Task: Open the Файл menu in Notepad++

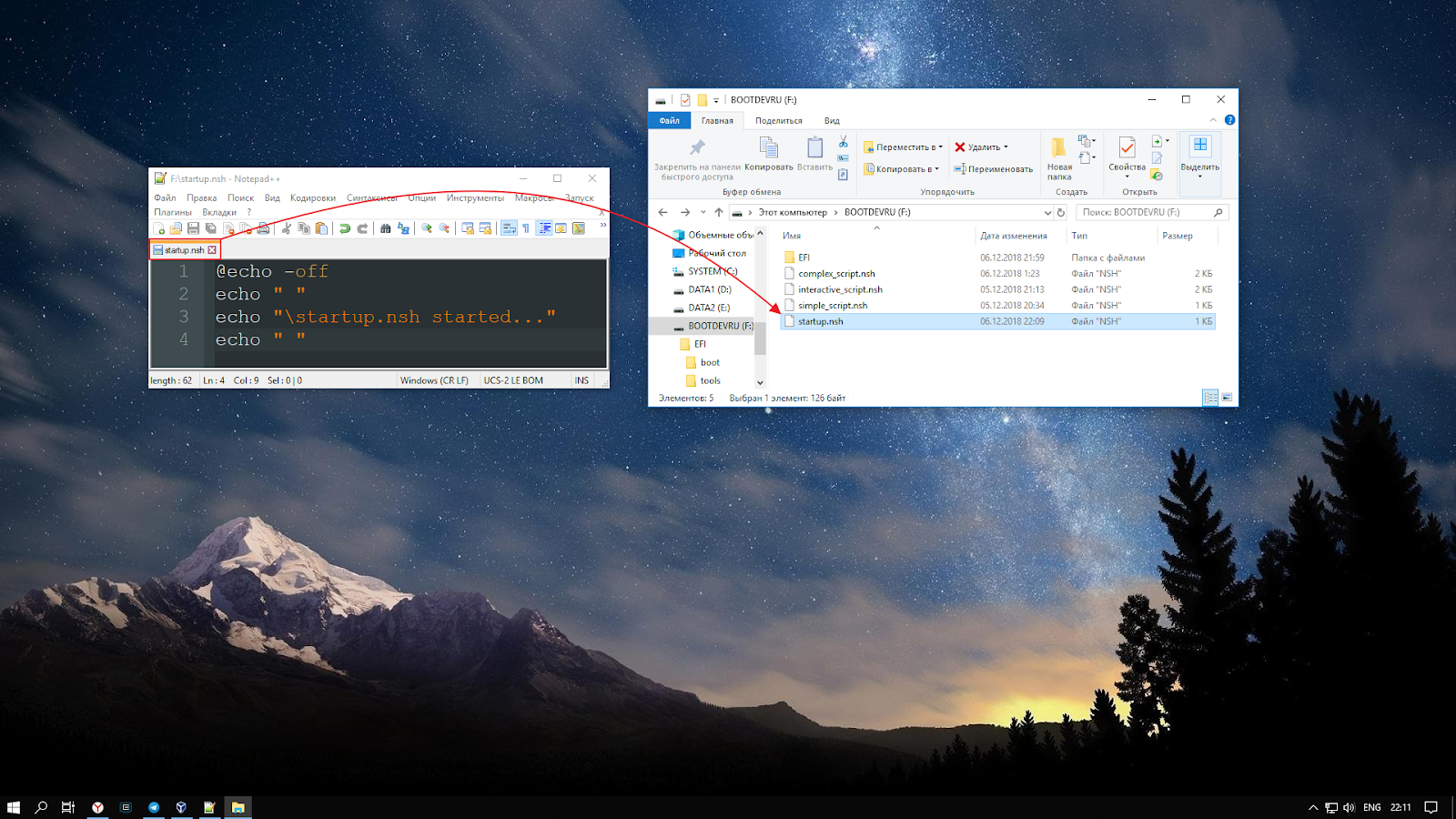Action: coord(165,197)
